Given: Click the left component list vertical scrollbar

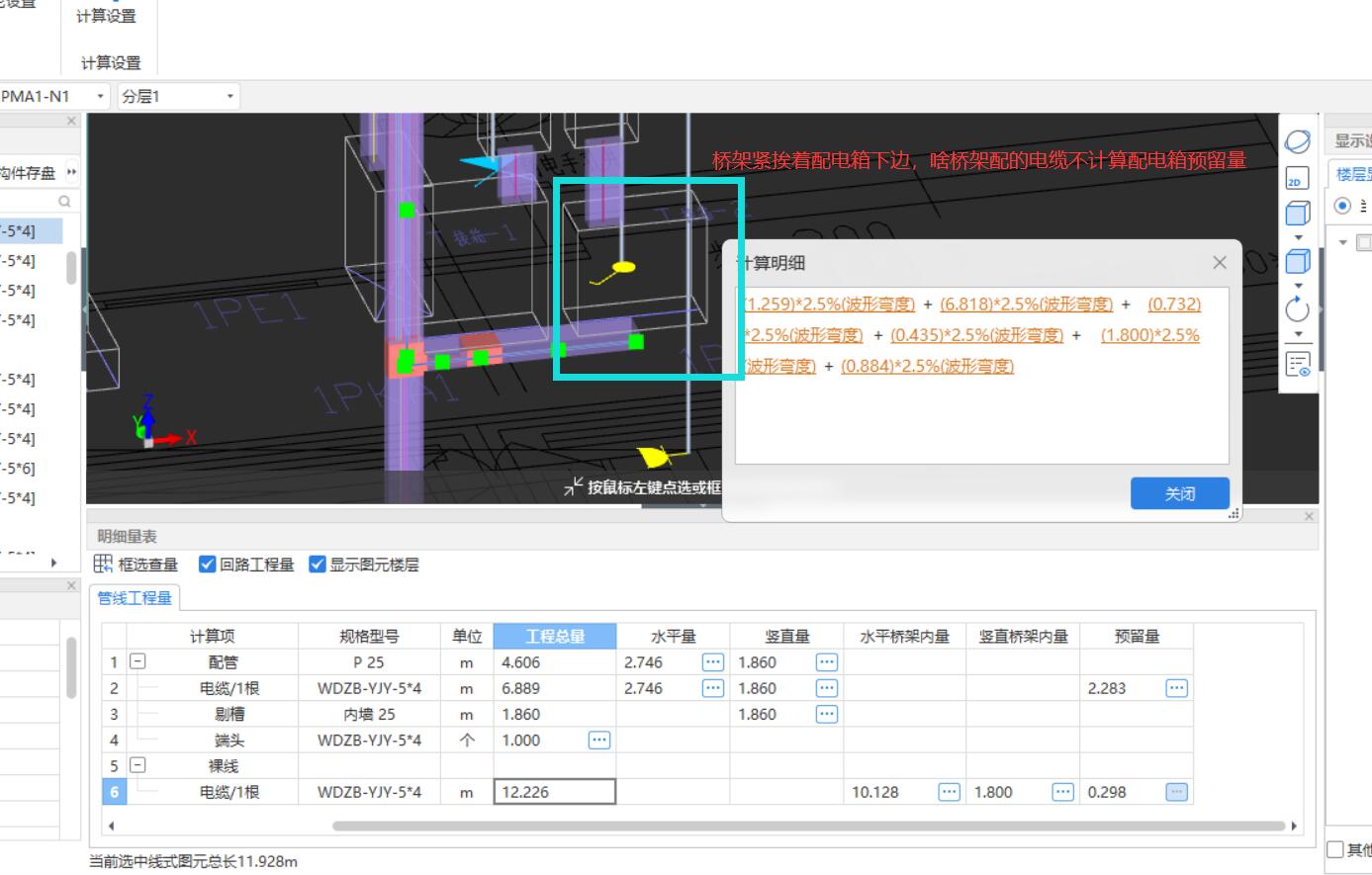Looking at the screenshot, I should [x=71, y=267].
